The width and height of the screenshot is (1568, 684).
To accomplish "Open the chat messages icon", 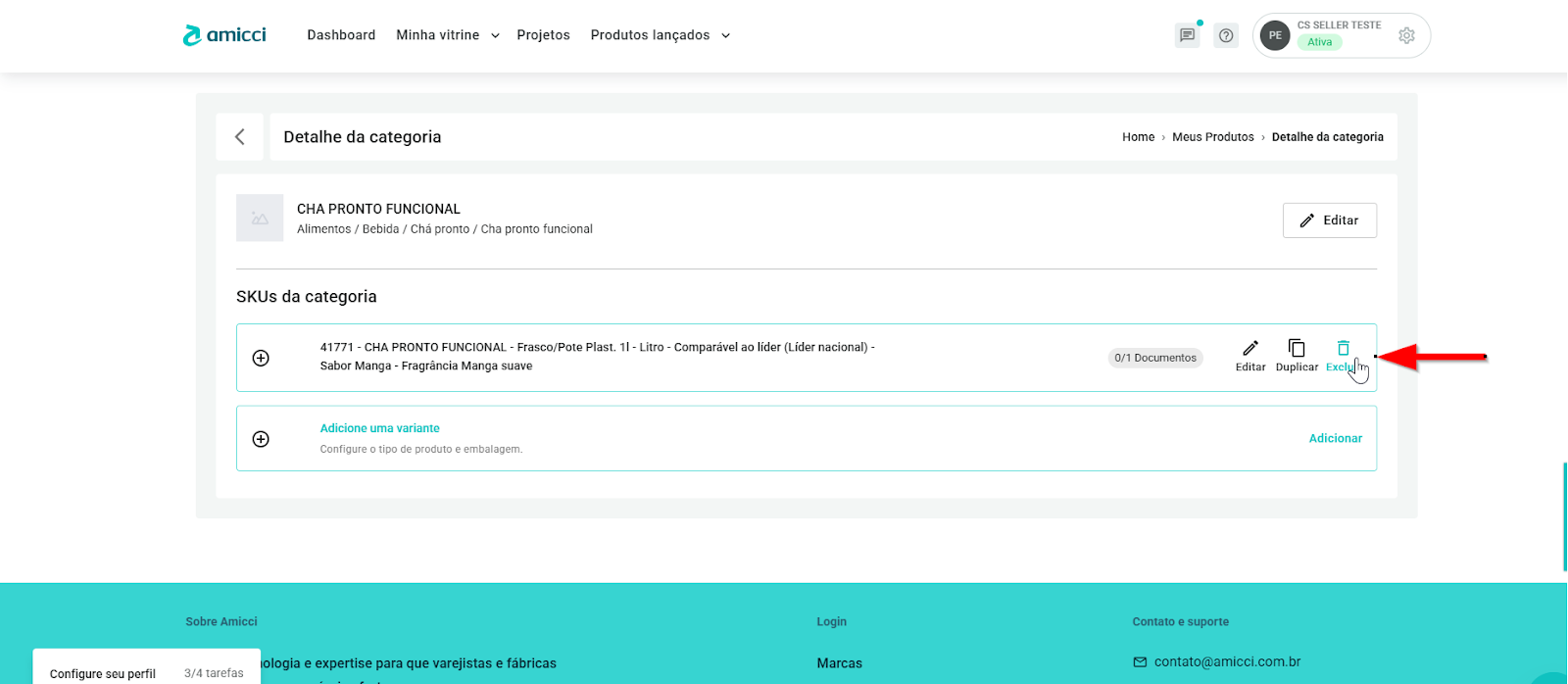I will point(1187,35).
